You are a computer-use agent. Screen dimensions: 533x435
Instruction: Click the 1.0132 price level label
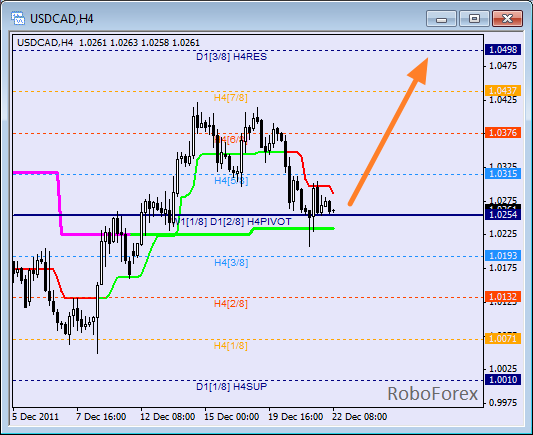pyautogui.click(x=503, y=297)
